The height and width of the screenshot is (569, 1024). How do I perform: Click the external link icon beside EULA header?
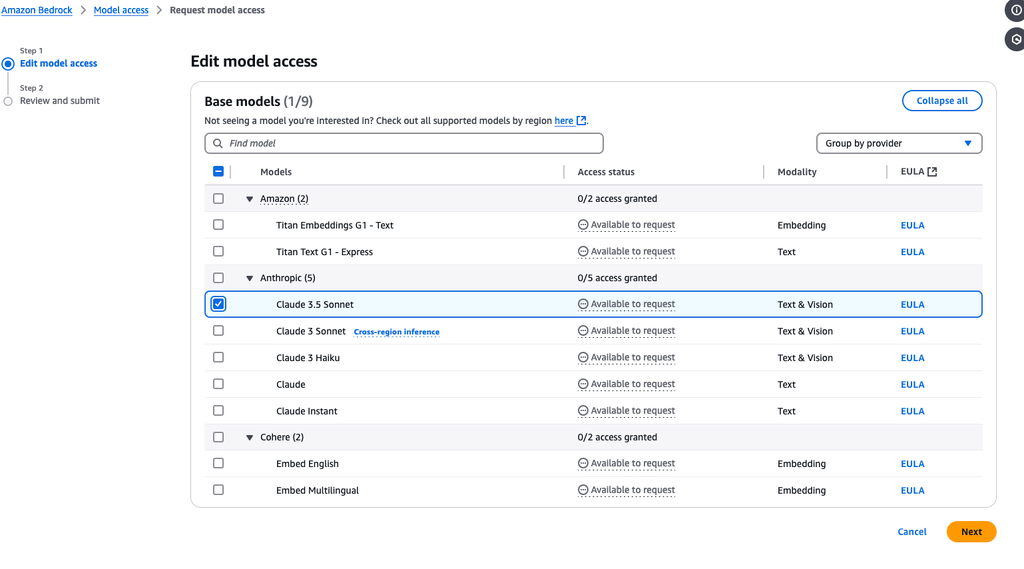[932, 172]
